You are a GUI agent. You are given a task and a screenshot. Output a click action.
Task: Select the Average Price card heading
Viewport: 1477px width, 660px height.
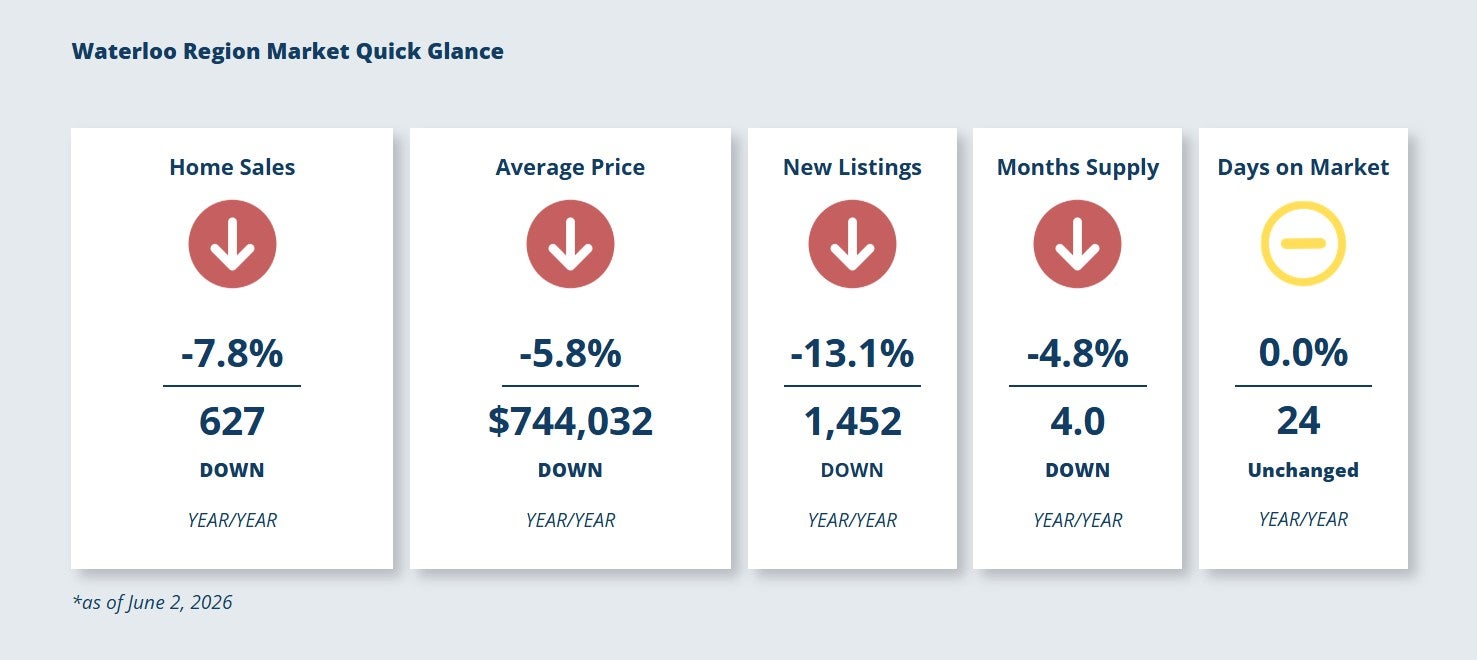[x=570, y=167]
